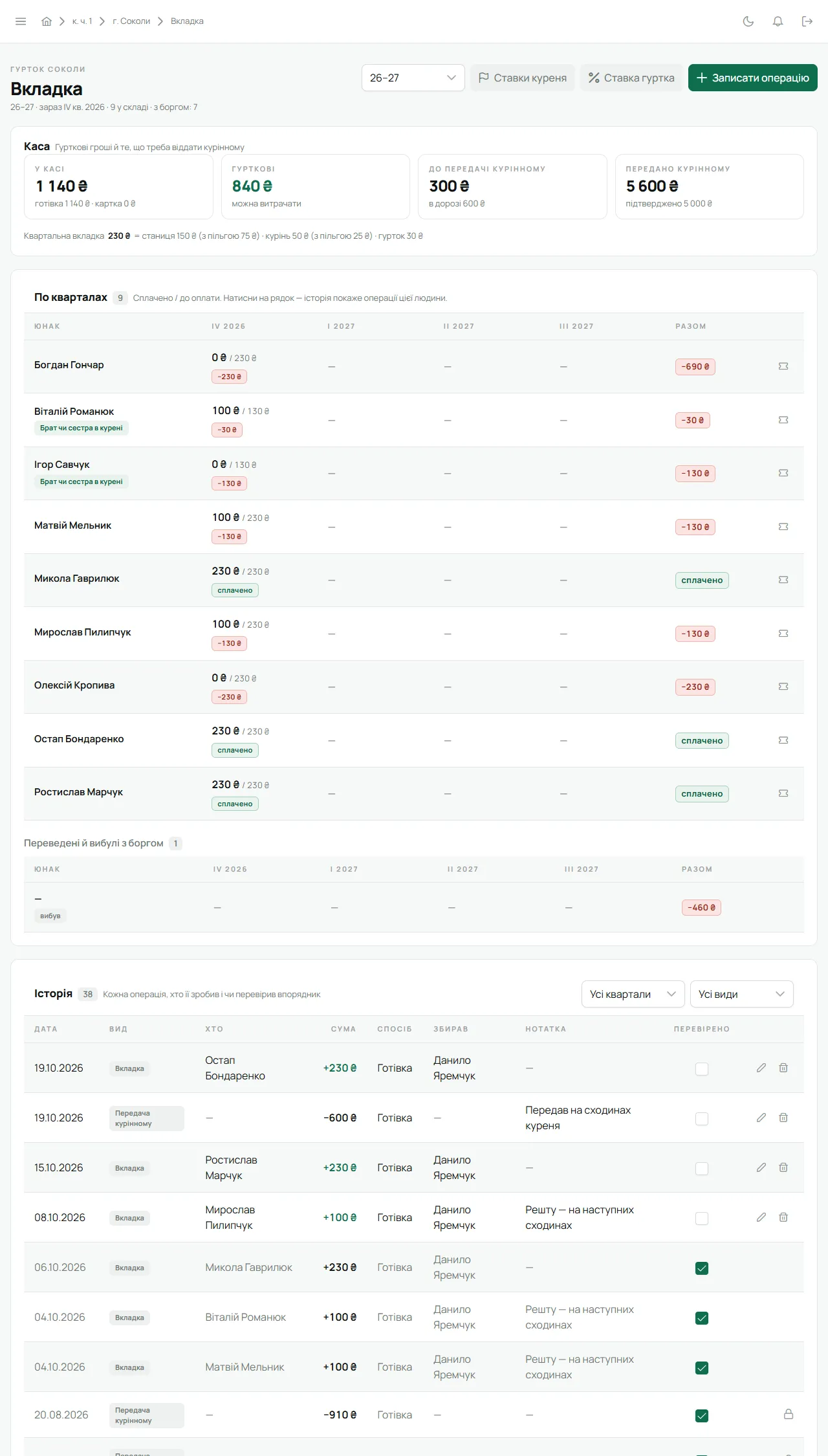
Task: Open Матвій Мельник quarterly row
Action: (414, 527)
